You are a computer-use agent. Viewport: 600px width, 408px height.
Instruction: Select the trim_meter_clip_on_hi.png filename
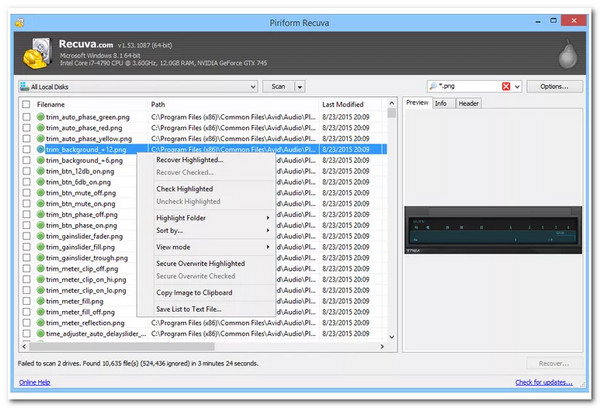(86, 279)
